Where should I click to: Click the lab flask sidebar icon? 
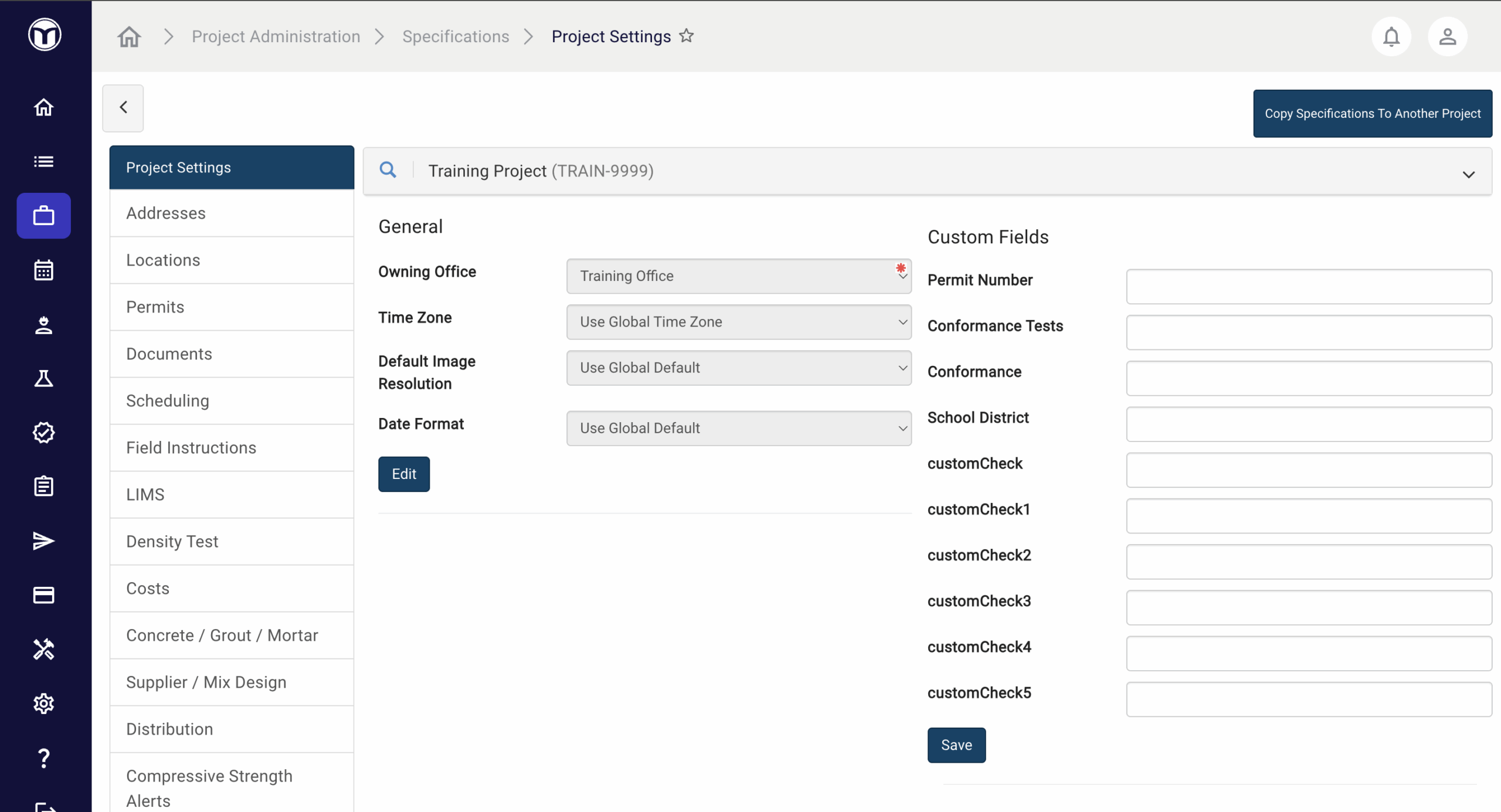pos(43,379)
